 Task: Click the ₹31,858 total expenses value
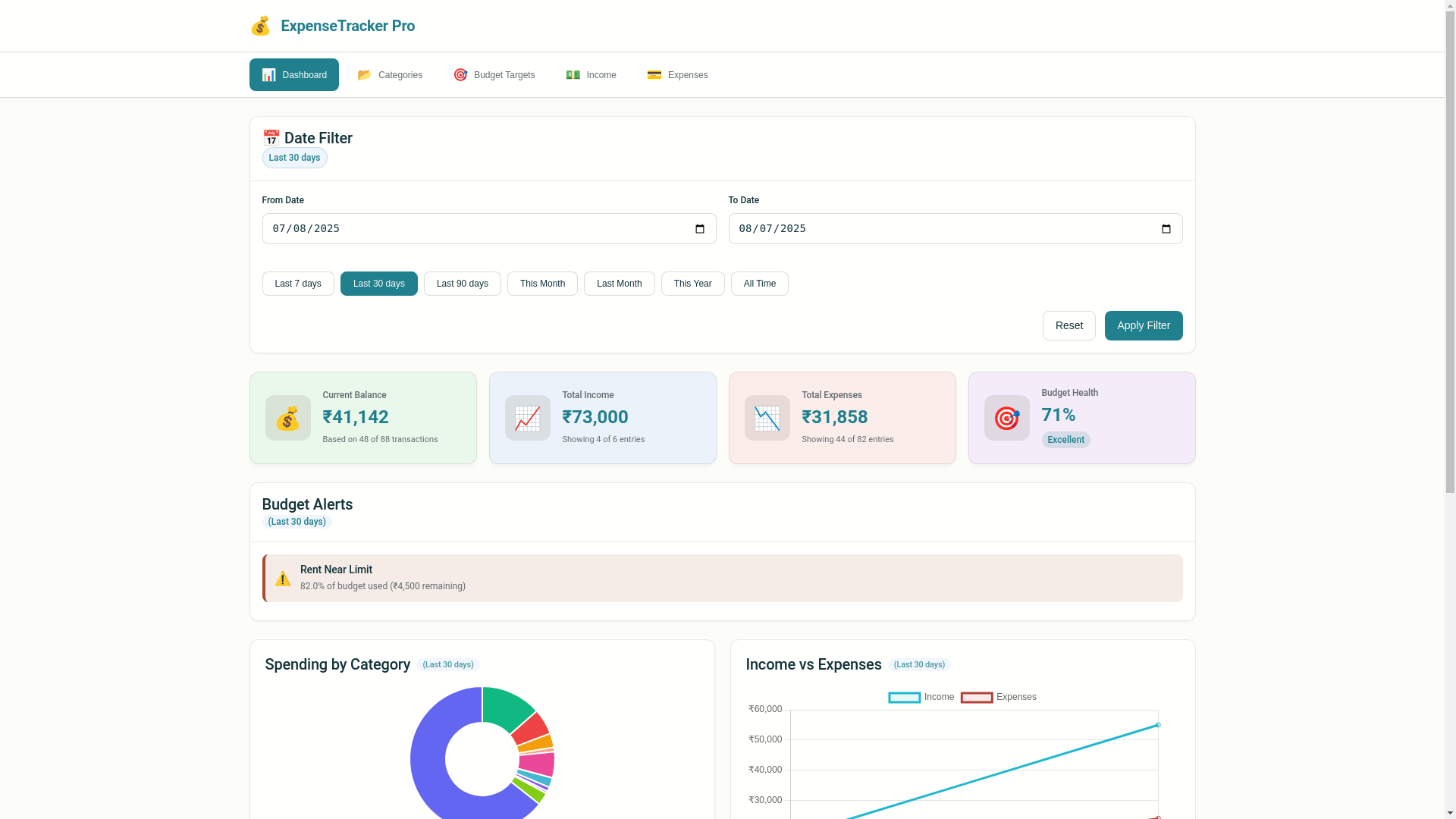(x=835, y=417)
